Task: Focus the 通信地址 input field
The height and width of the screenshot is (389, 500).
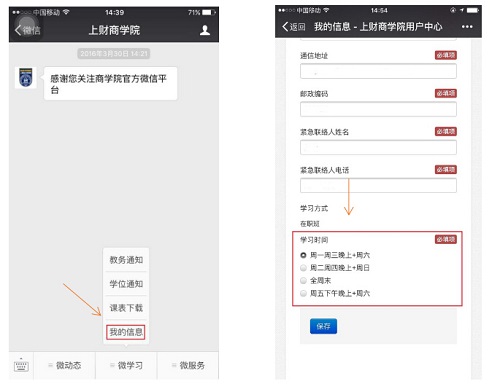Action: pos(378,71)
